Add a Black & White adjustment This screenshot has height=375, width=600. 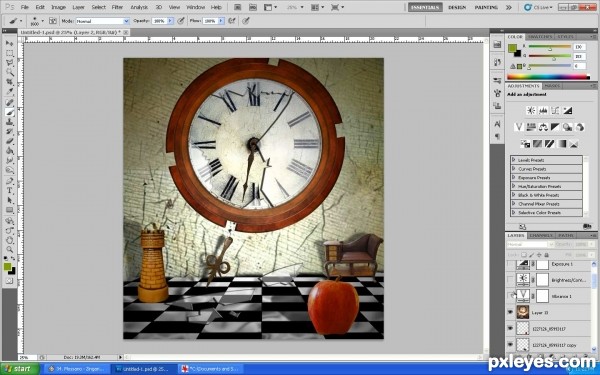tap(555, 127)
